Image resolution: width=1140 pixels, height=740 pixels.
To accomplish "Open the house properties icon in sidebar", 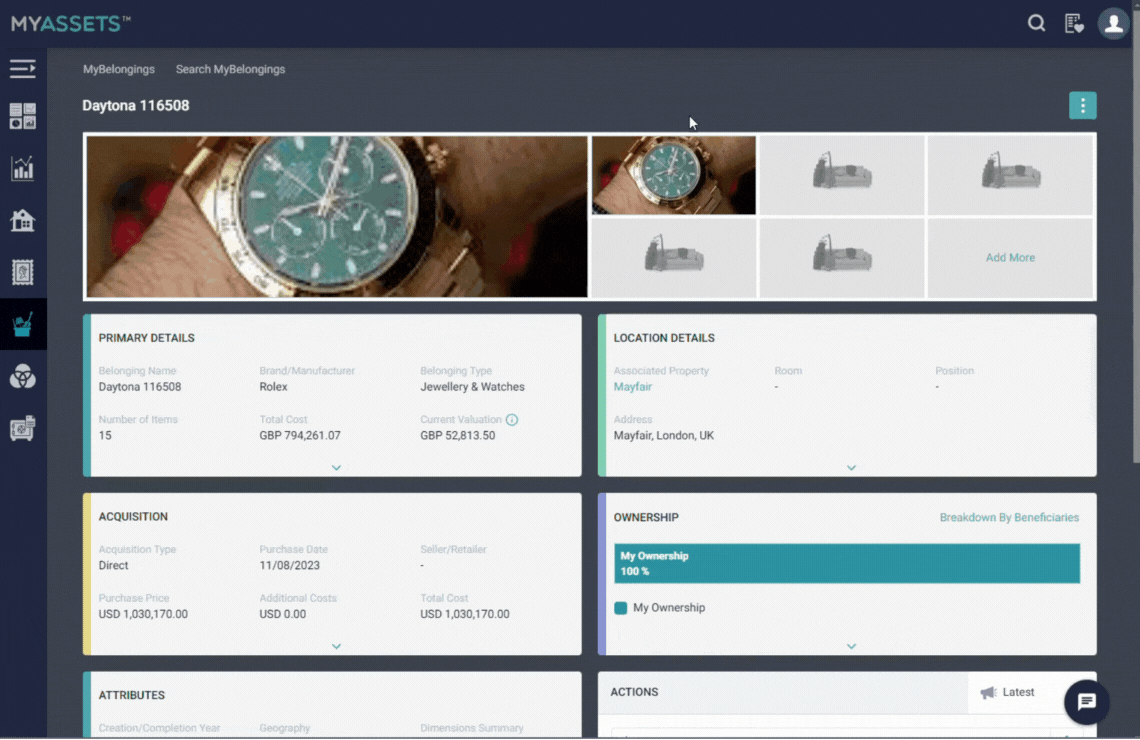I will (x=23, y=220).
